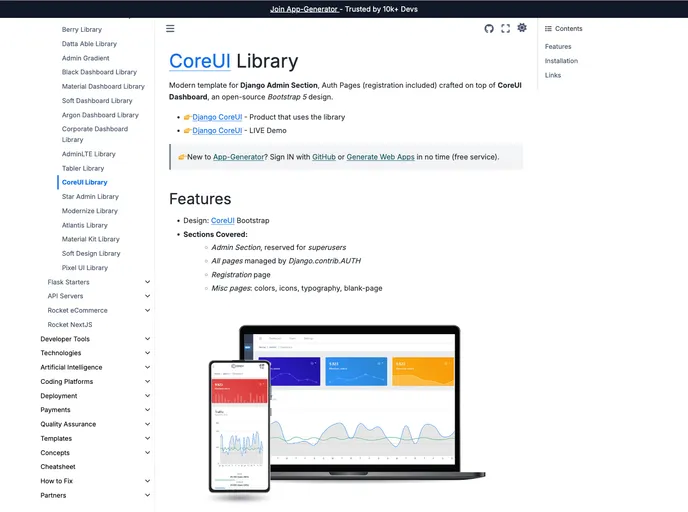Expand How to Fix chevron
Image resolution: width=688 pixels, height=512 pixels.
point(147,481)
